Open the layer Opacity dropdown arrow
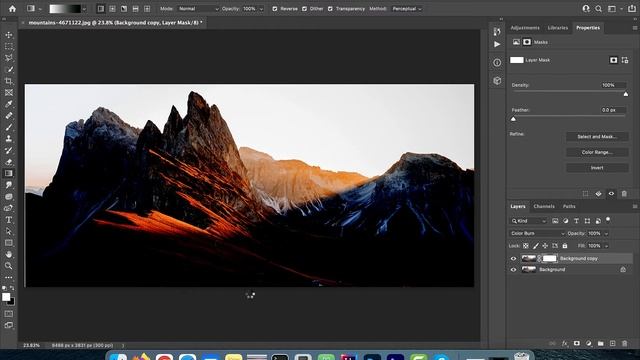The width and height of the screenshot is (640, 360). pos(606,234)
